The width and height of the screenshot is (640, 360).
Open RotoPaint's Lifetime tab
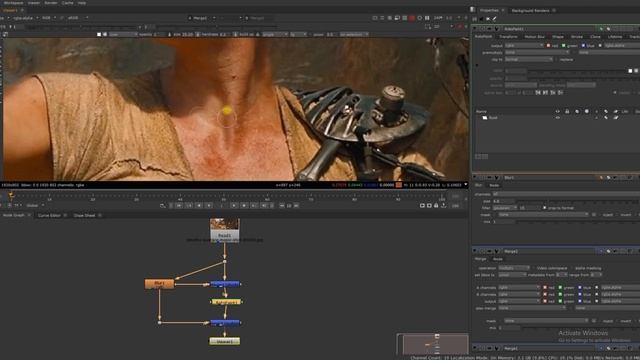[x=615, y=36]
